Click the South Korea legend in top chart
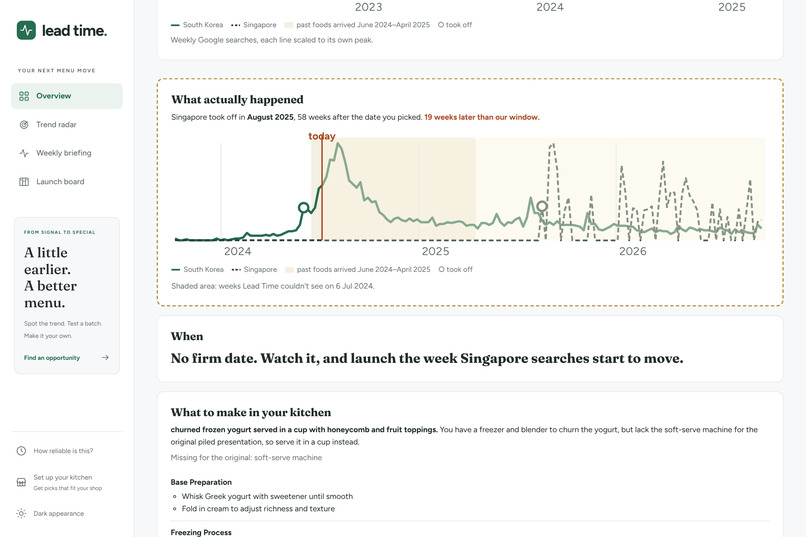The width and height of the screenshot is (806, 537). (197, 25)
